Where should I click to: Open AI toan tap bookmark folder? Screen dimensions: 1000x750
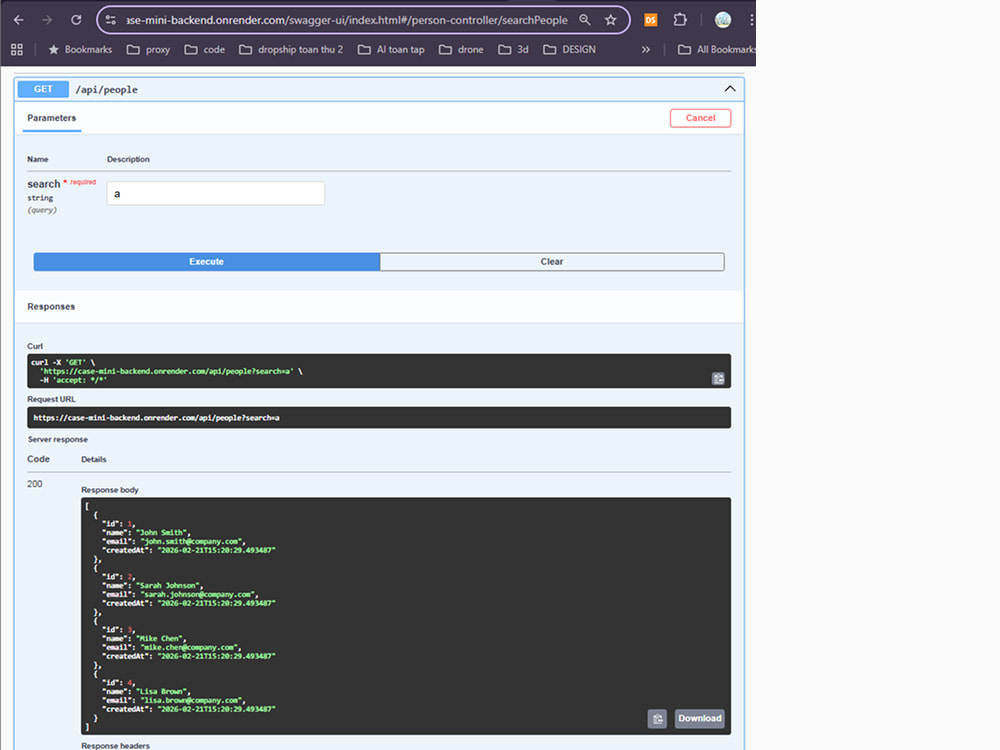[x=391, y=49]
